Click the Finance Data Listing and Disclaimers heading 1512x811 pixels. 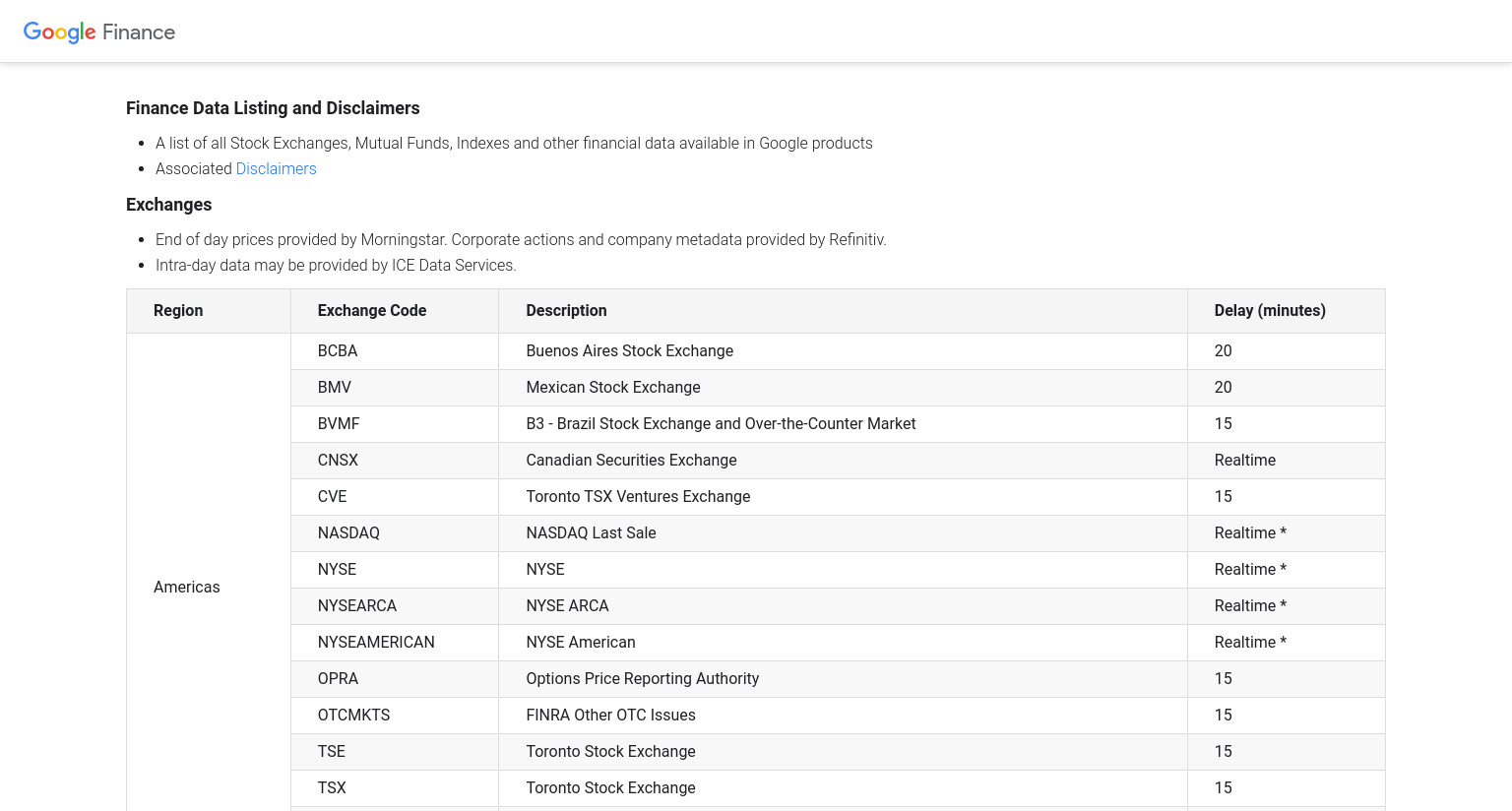(x=273, y=108)
